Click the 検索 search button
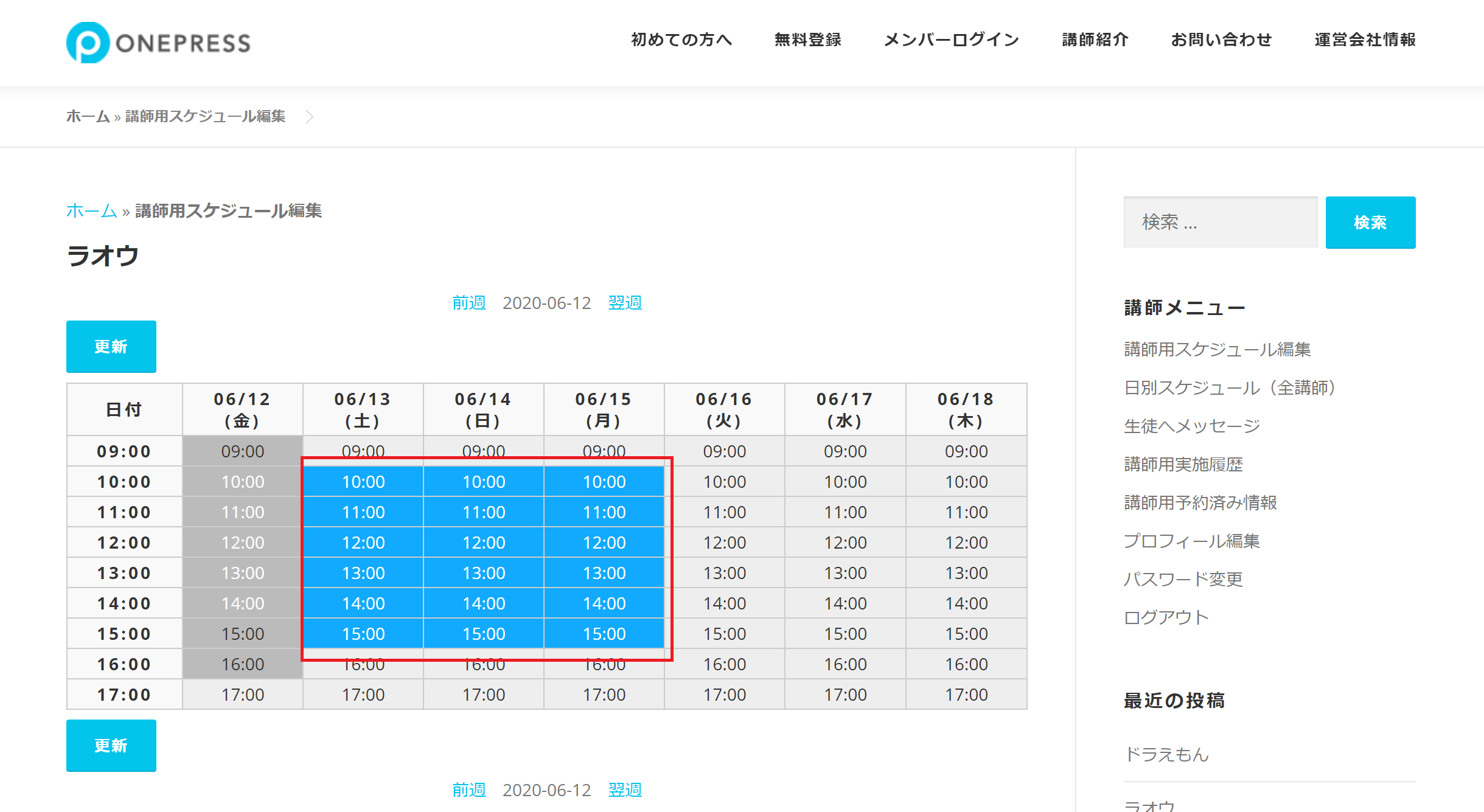This screenshot has height=812, width=1484. [x=1370, y=222]
